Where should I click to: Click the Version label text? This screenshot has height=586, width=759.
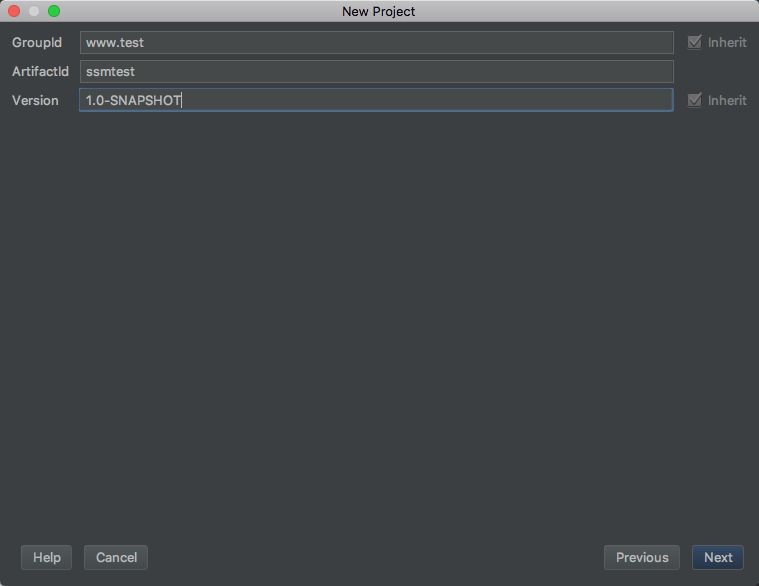click(35, 100)
